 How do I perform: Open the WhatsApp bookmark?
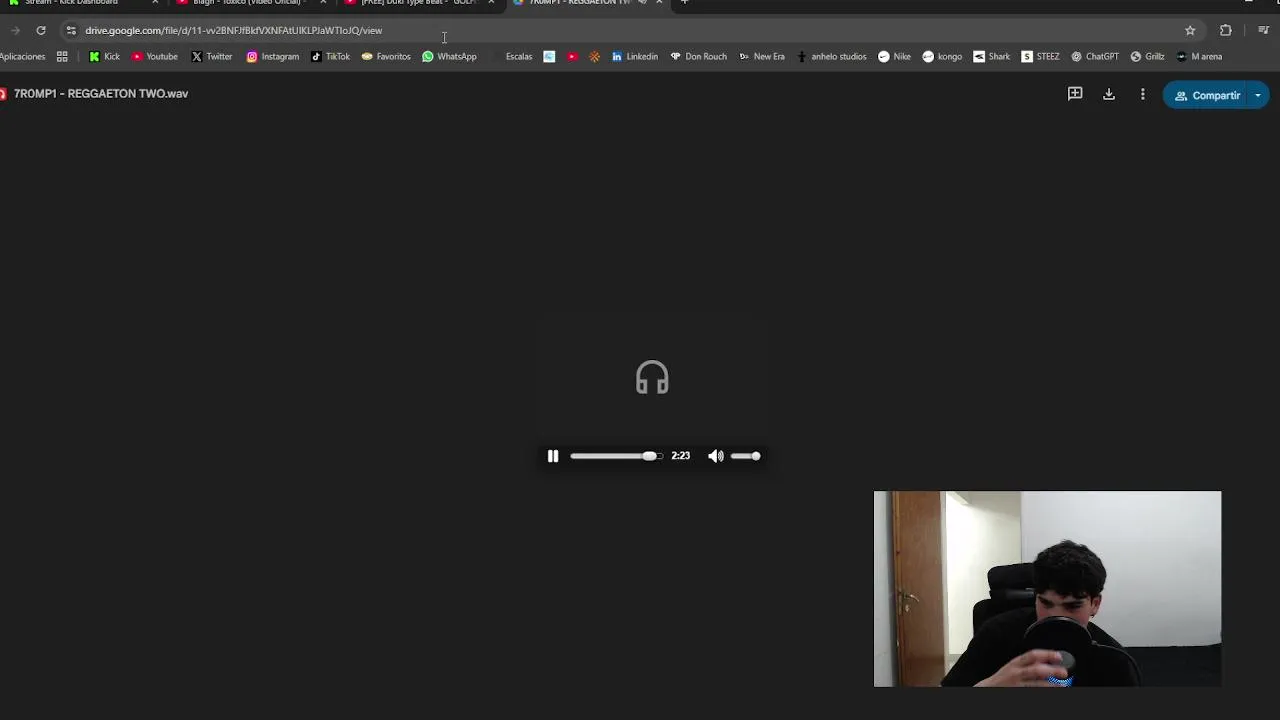[x=449, y=56]
